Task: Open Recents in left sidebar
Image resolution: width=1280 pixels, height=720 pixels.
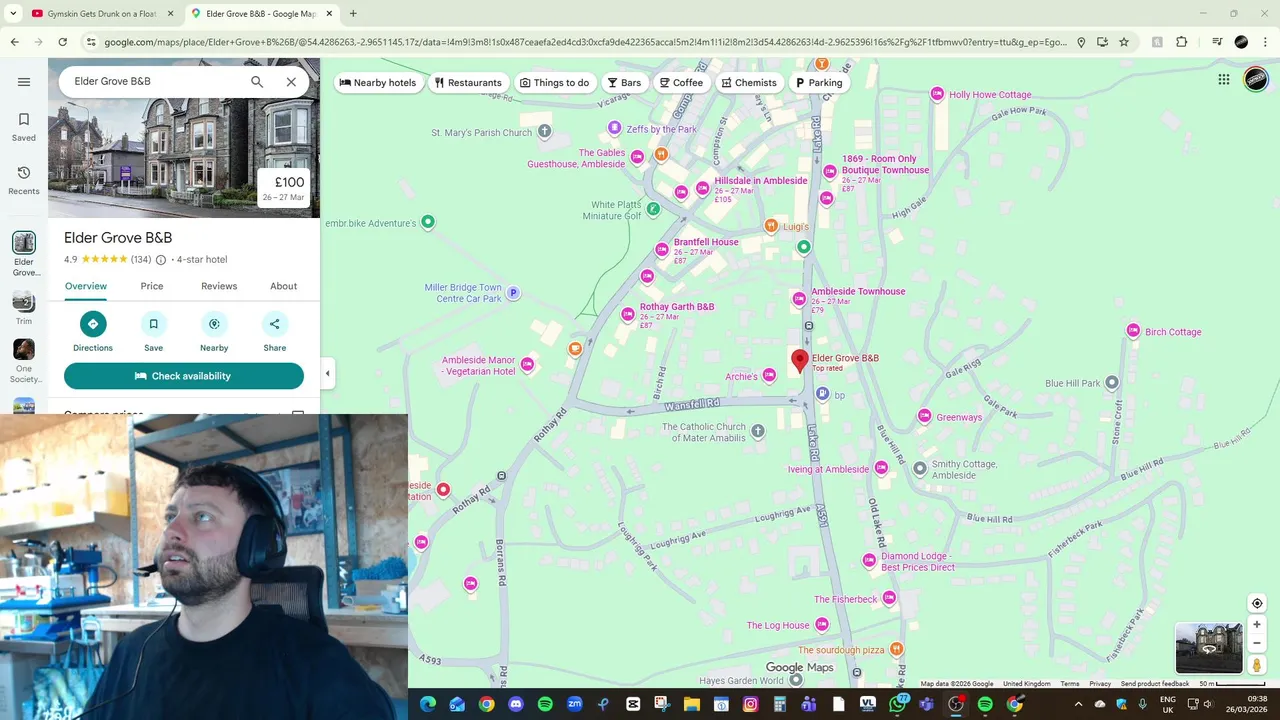Action: click(24, 180)
